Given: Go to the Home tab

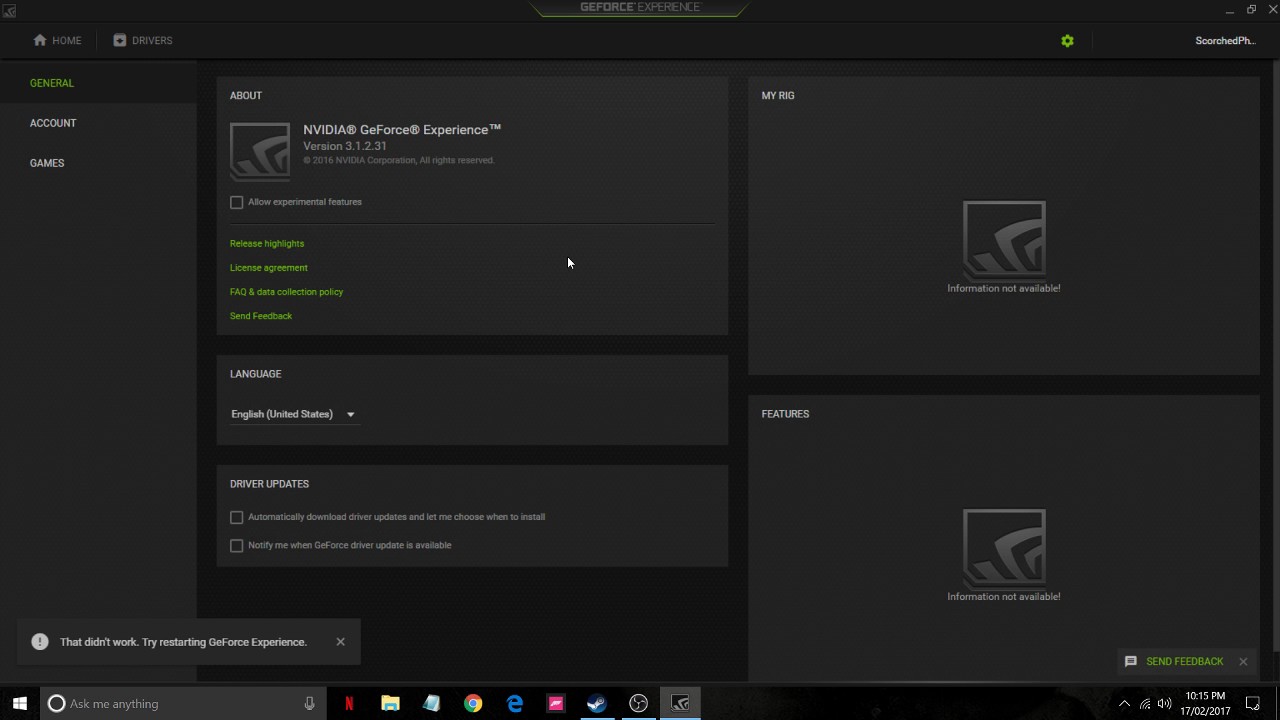Looking at the screenshot, I should (x=57, y=40).
